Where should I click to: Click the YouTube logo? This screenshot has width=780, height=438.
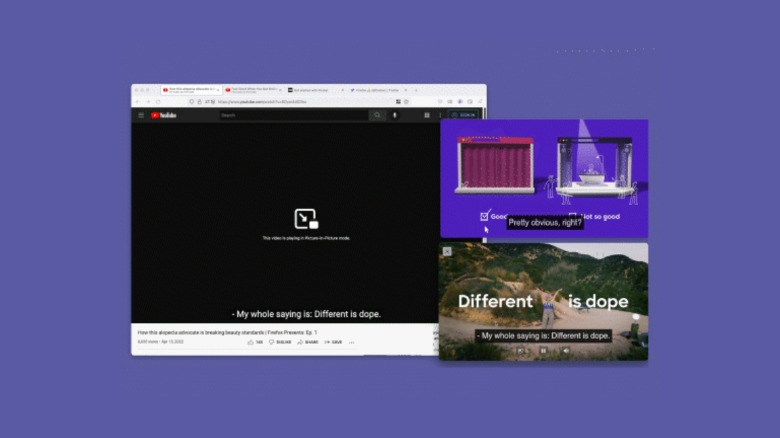tap(164, 115)
